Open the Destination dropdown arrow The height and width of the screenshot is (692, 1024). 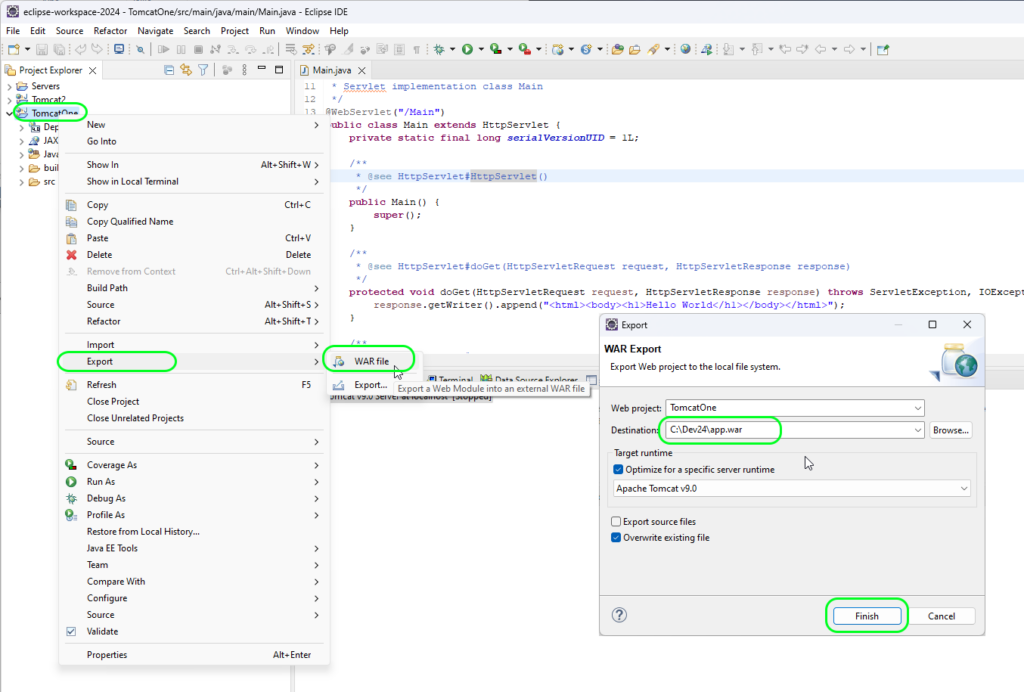tap(918, 430)
